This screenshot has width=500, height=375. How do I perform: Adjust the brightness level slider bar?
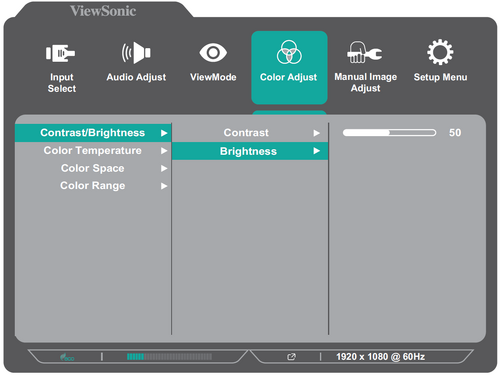[389, 133]
